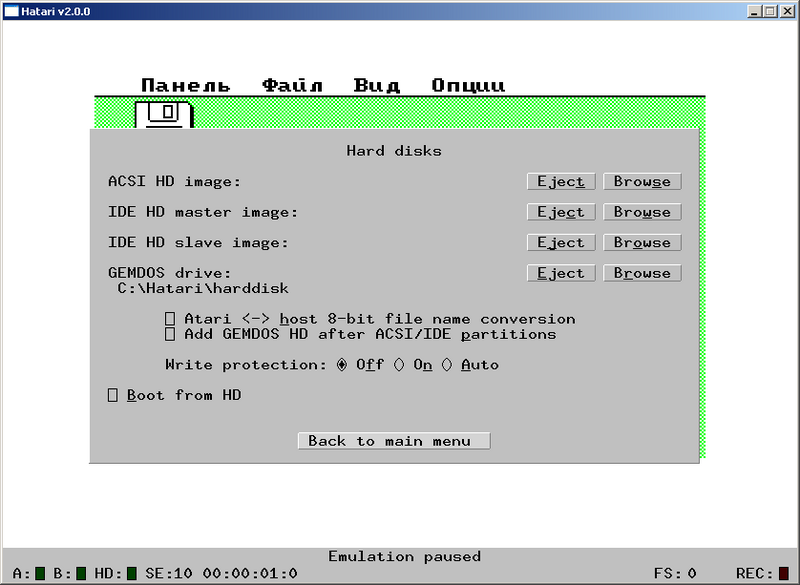Eject the IDE HD master image
The image size is (800, 585).
point(561,212)
